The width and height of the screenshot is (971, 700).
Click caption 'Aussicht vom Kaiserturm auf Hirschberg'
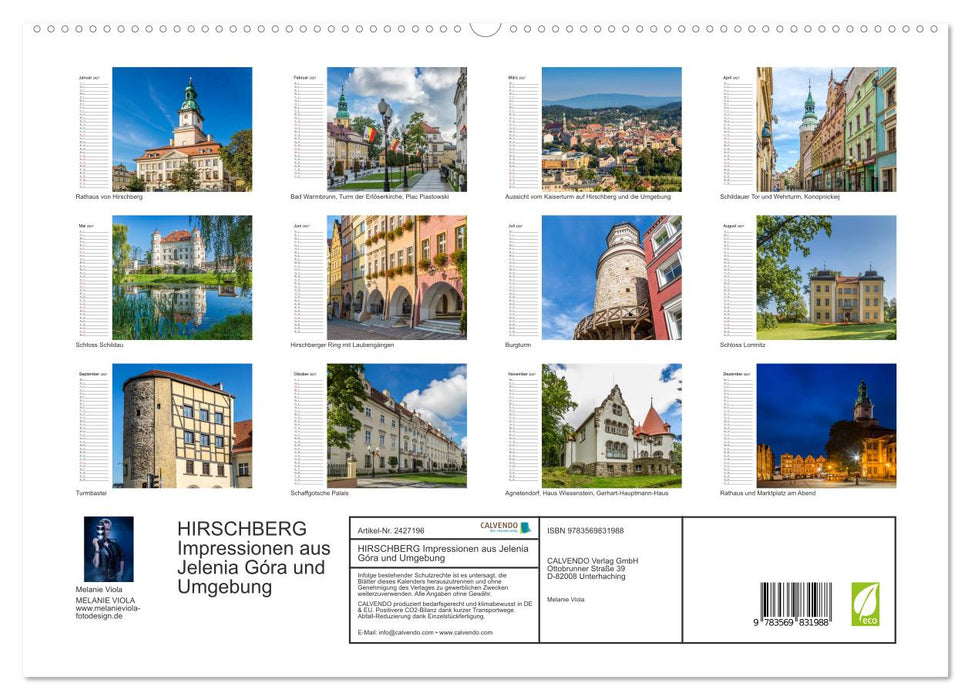tap(588, 196)
